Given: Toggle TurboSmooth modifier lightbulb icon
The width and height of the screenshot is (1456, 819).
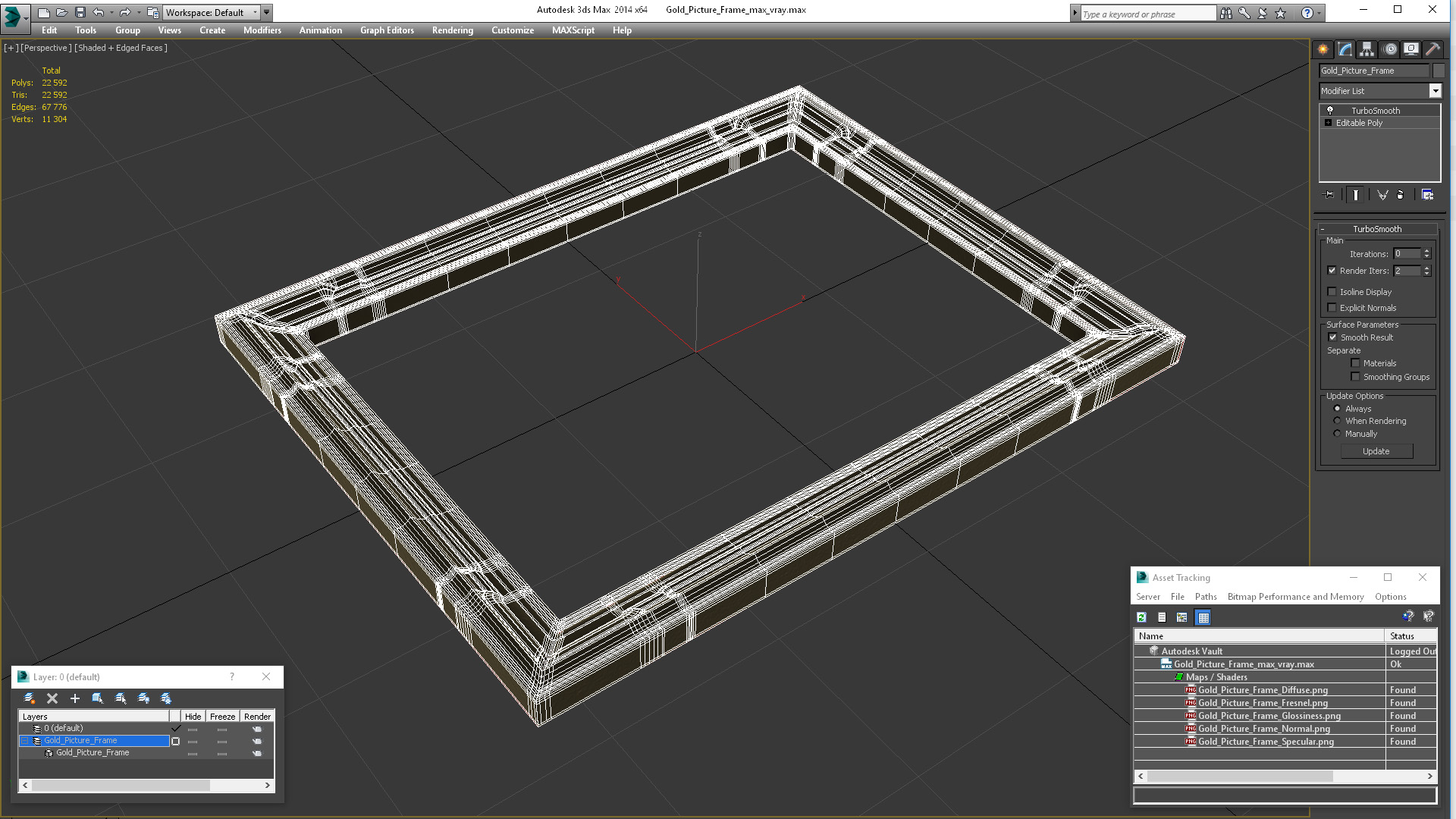Looking at the screenshot, I should coord(1329,111).
